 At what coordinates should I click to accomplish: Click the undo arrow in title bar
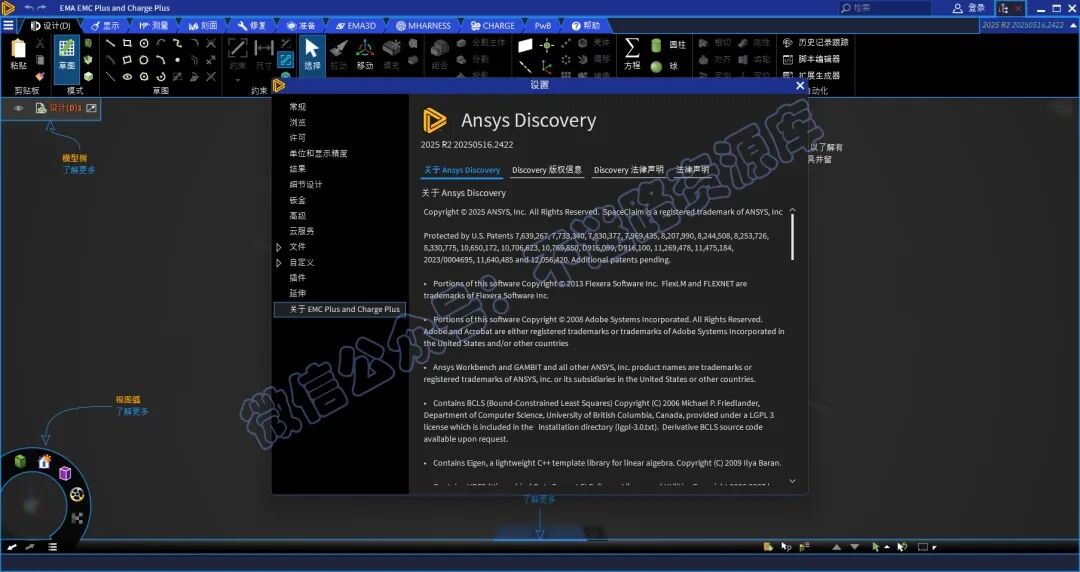28,8
